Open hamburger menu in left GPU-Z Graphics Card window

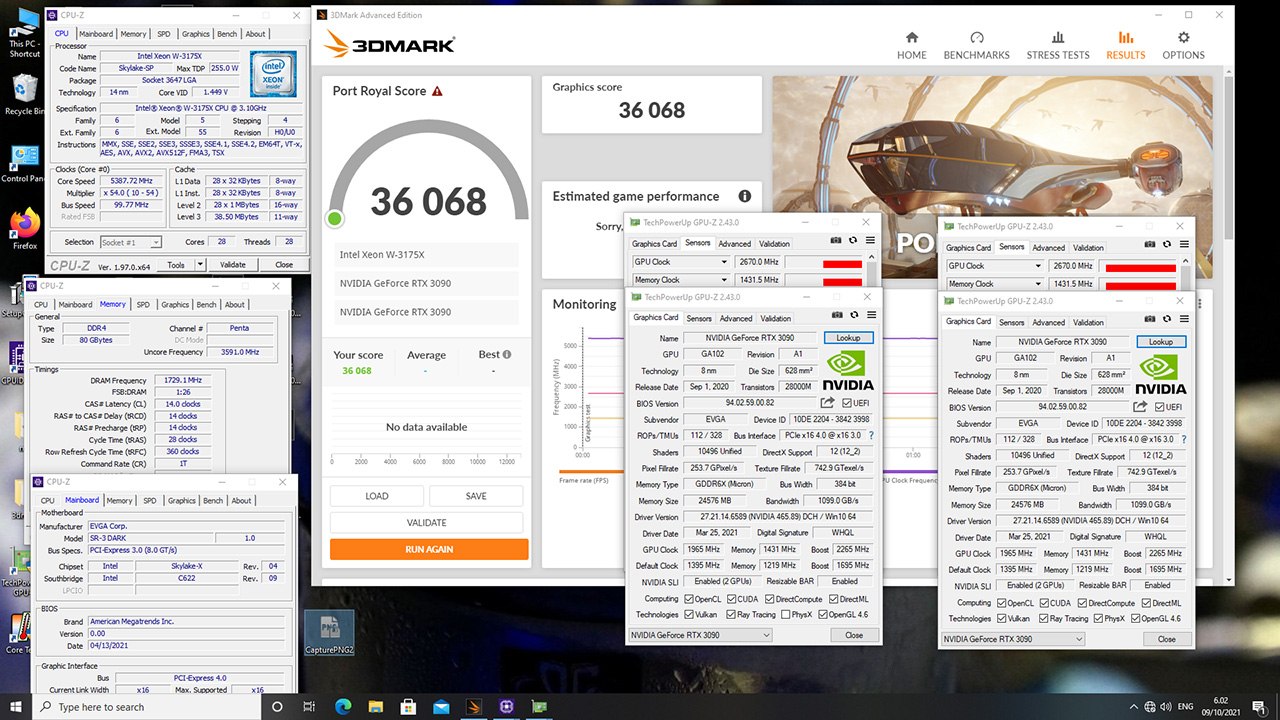click(x=871, y=316)
